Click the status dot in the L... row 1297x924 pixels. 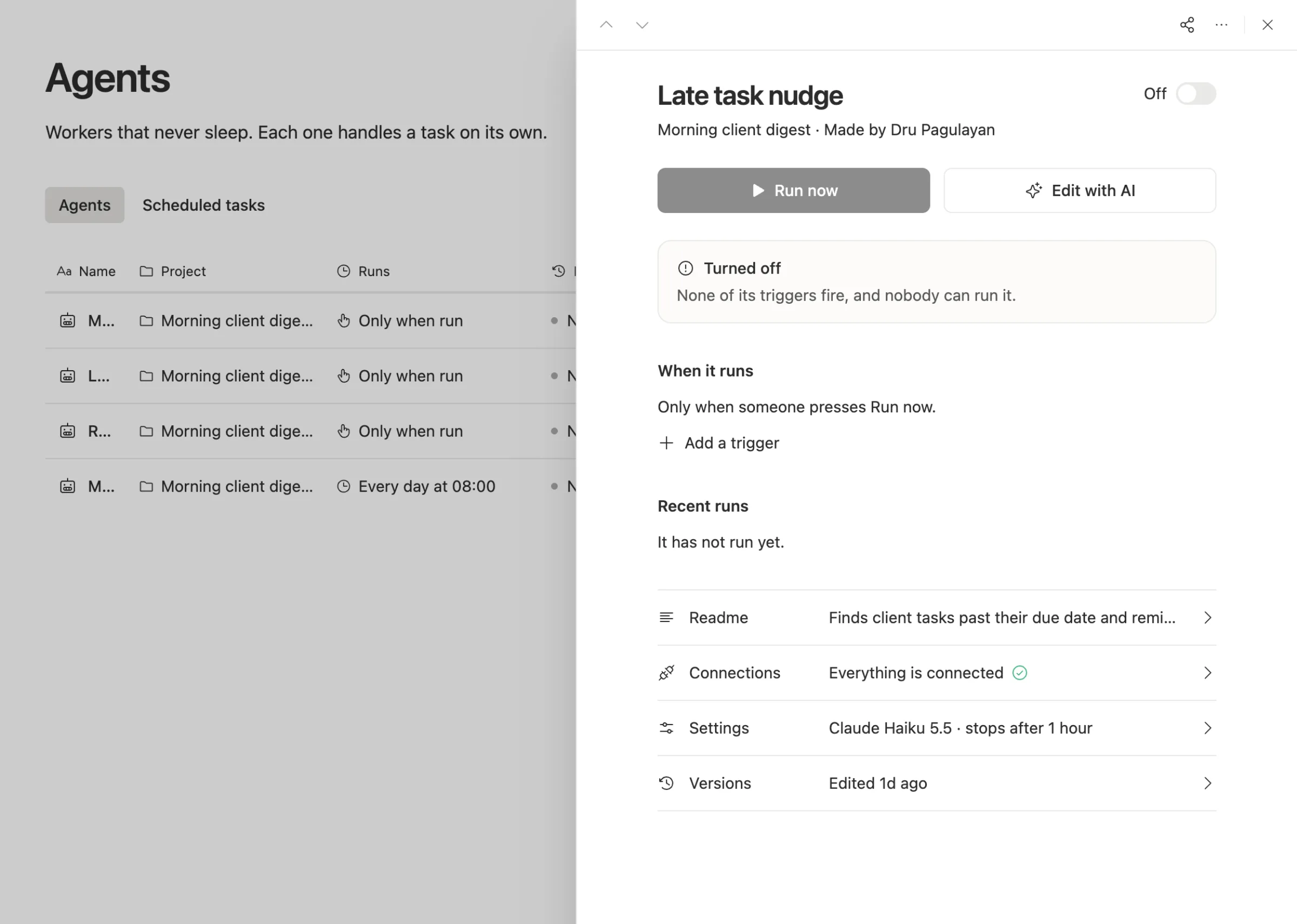point(554,376)
